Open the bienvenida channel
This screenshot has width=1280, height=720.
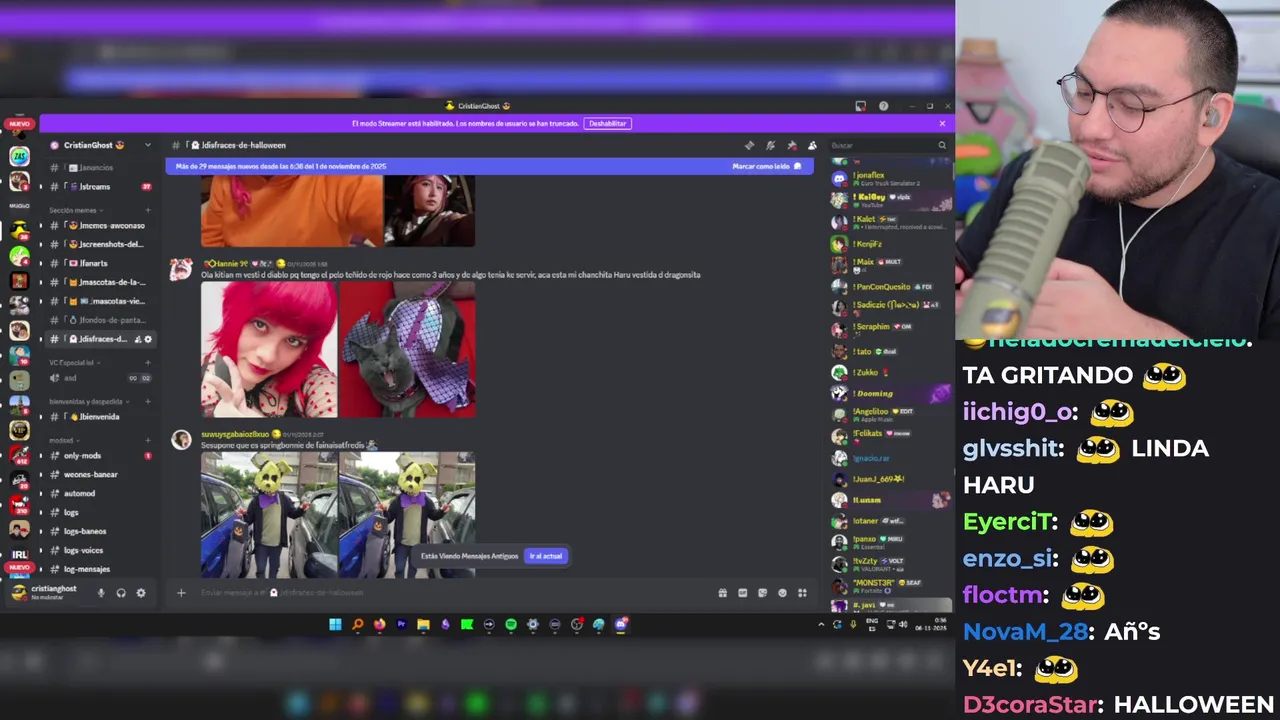click(x=100, y=417)
